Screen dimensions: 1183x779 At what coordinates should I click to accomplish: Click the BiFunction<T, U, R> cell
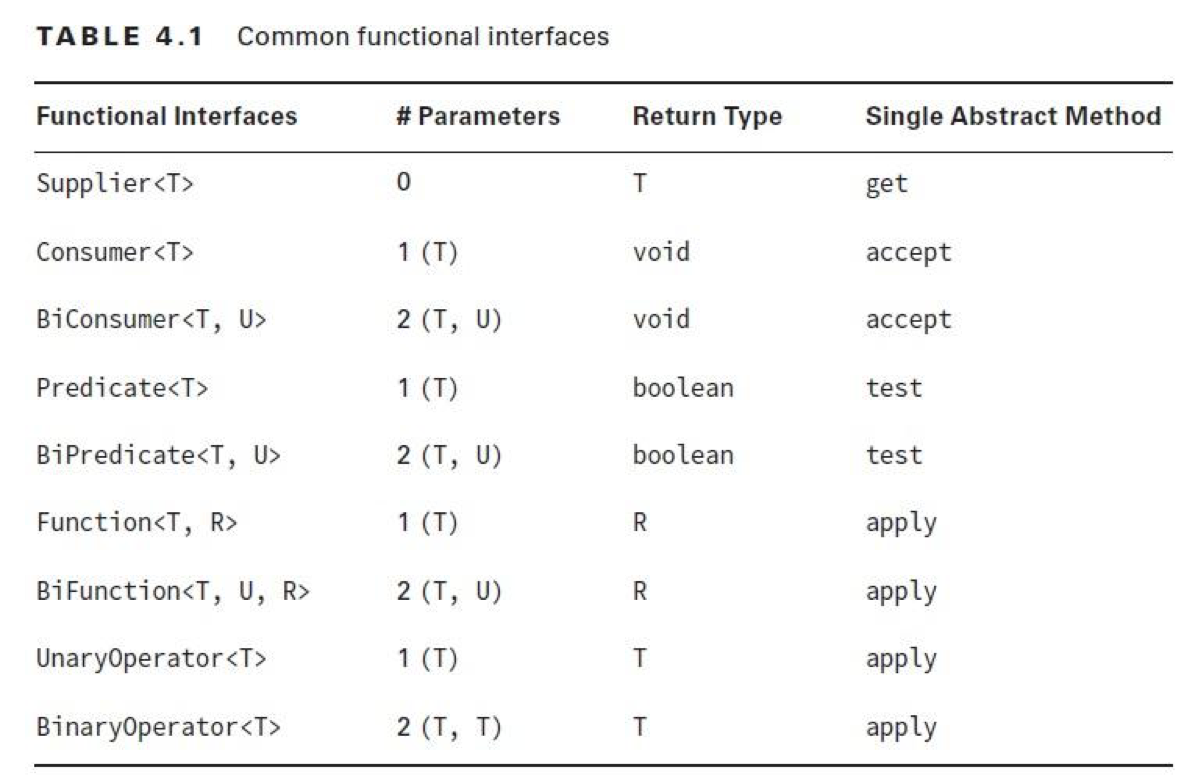pos(173,591)
